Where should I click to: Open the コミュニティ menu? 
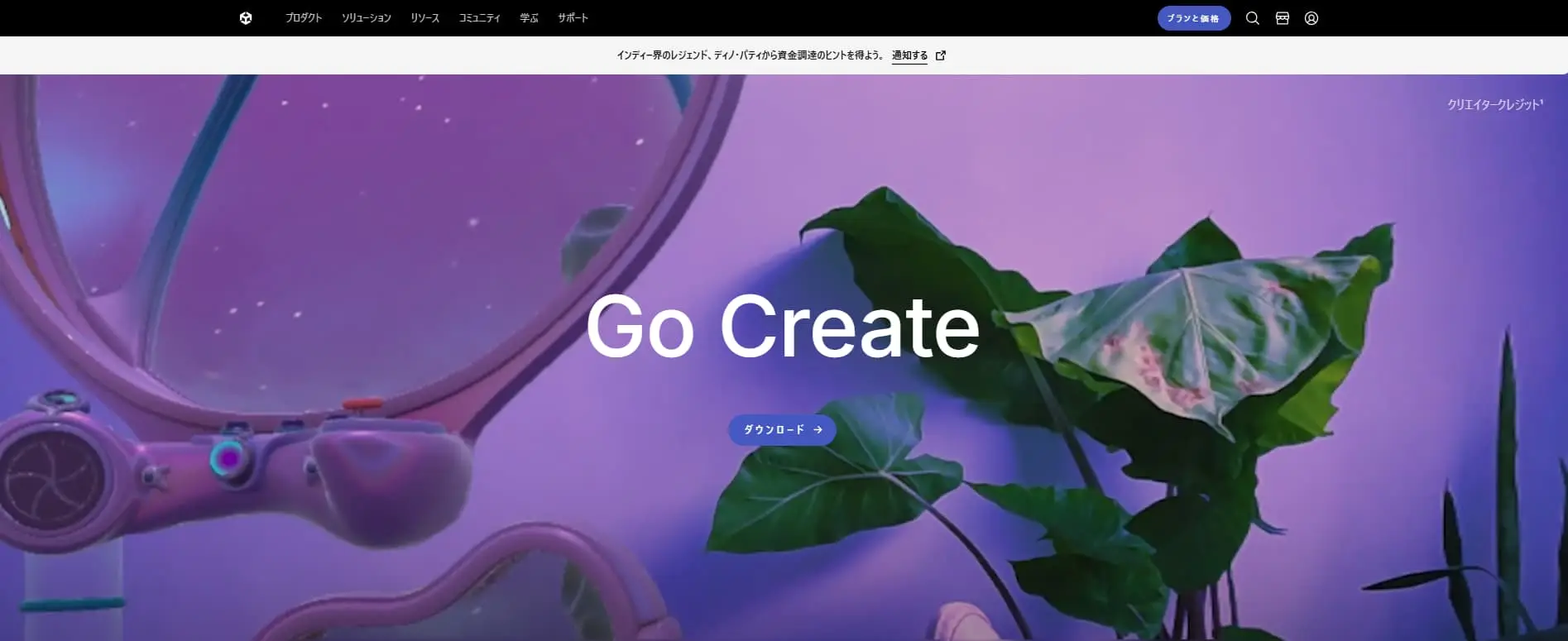tap(480, 18)
